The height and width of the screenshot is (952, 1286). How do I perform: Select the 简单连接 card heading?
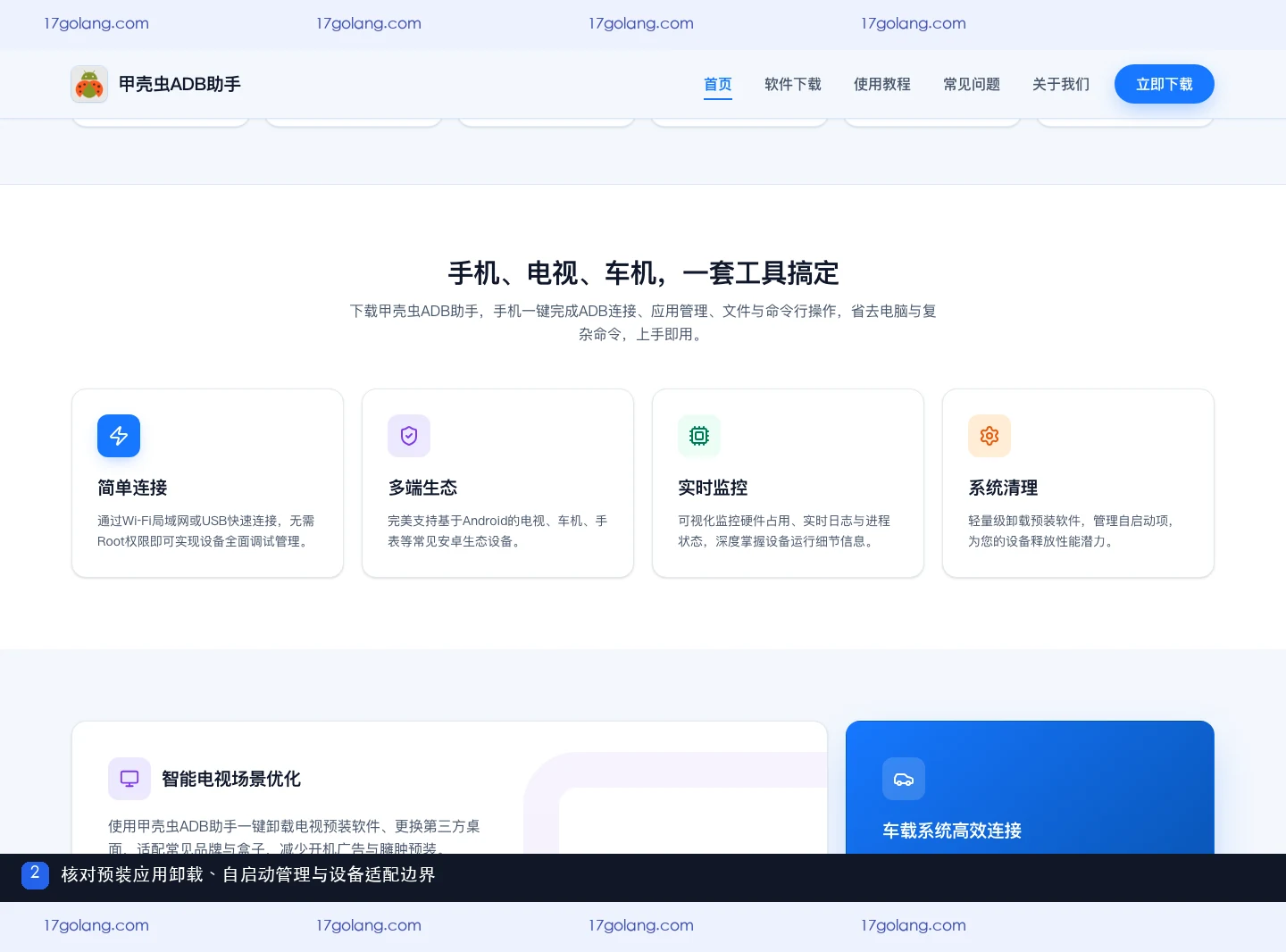[x=132, y=488]
